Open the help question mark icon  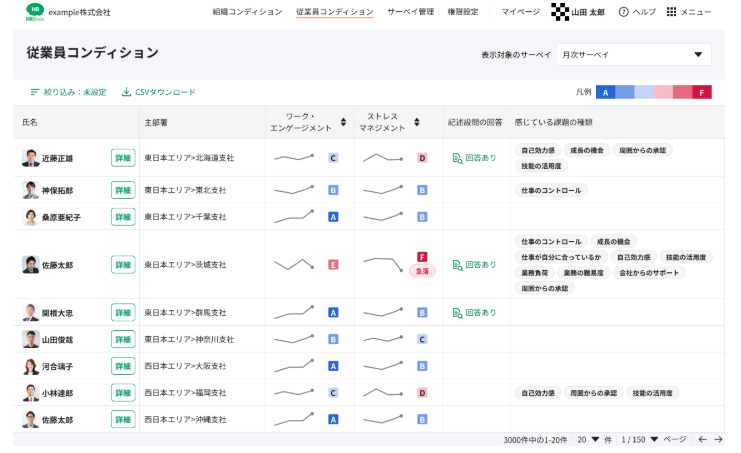(623, 12)
